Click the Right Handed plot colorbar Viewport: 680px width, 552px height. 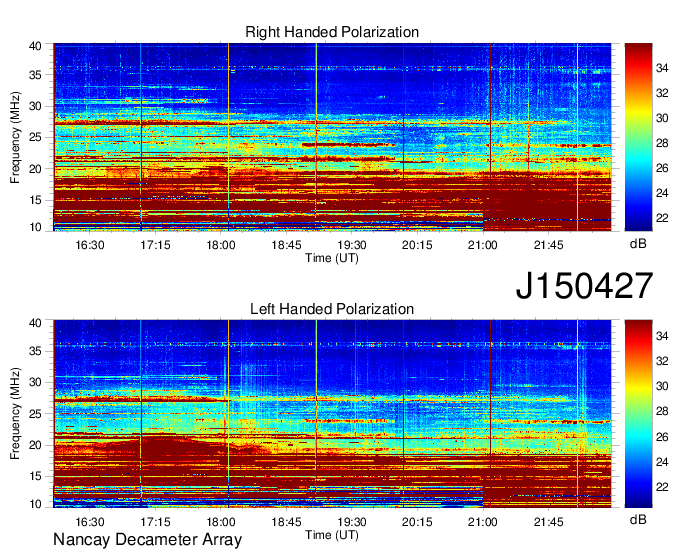coord(638,137)
